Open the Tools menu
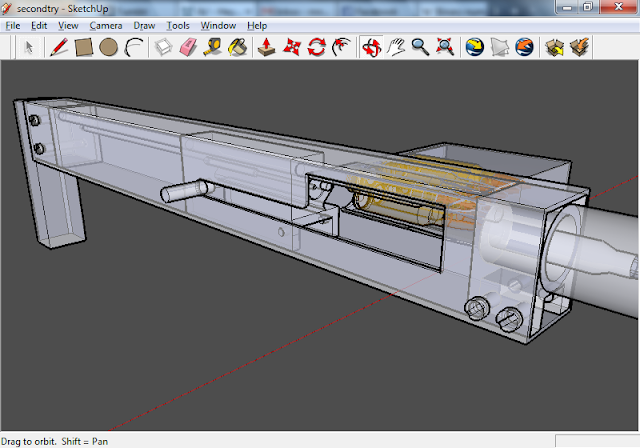This screenshot has height=448, width=640. [x=178, y=26]
